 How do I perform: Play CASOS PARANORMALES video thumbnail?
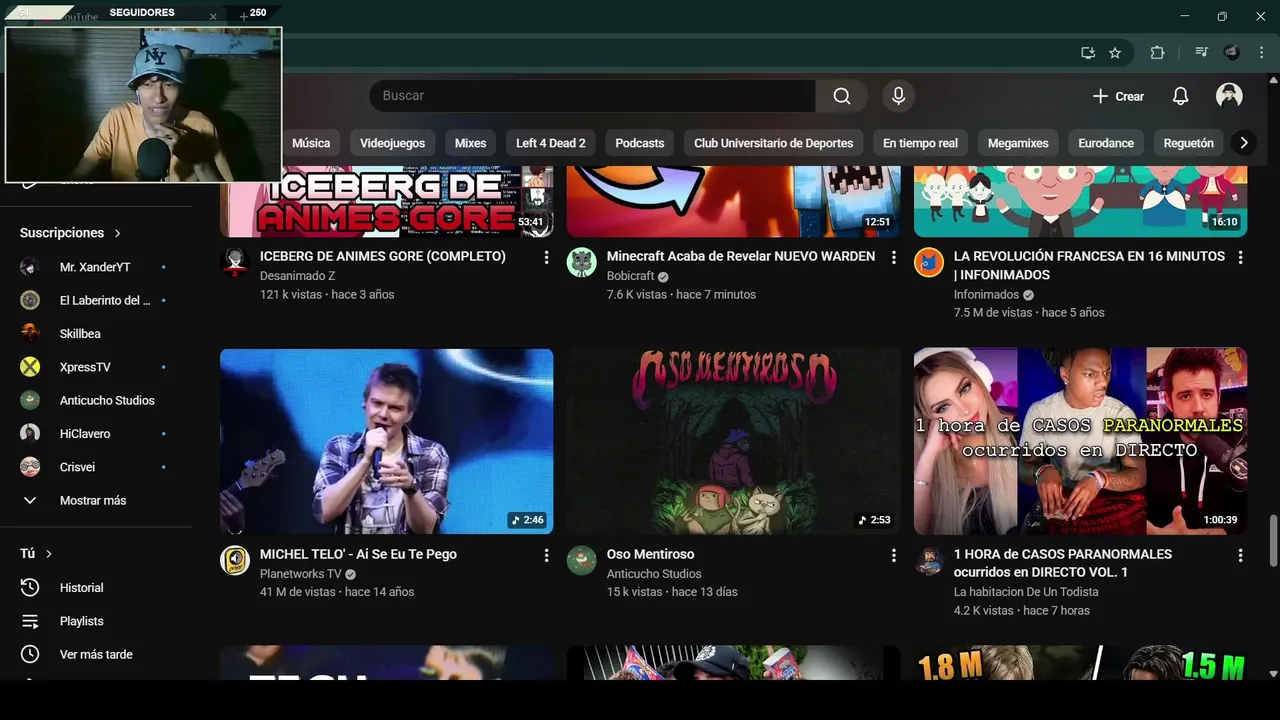point(1080,441)
